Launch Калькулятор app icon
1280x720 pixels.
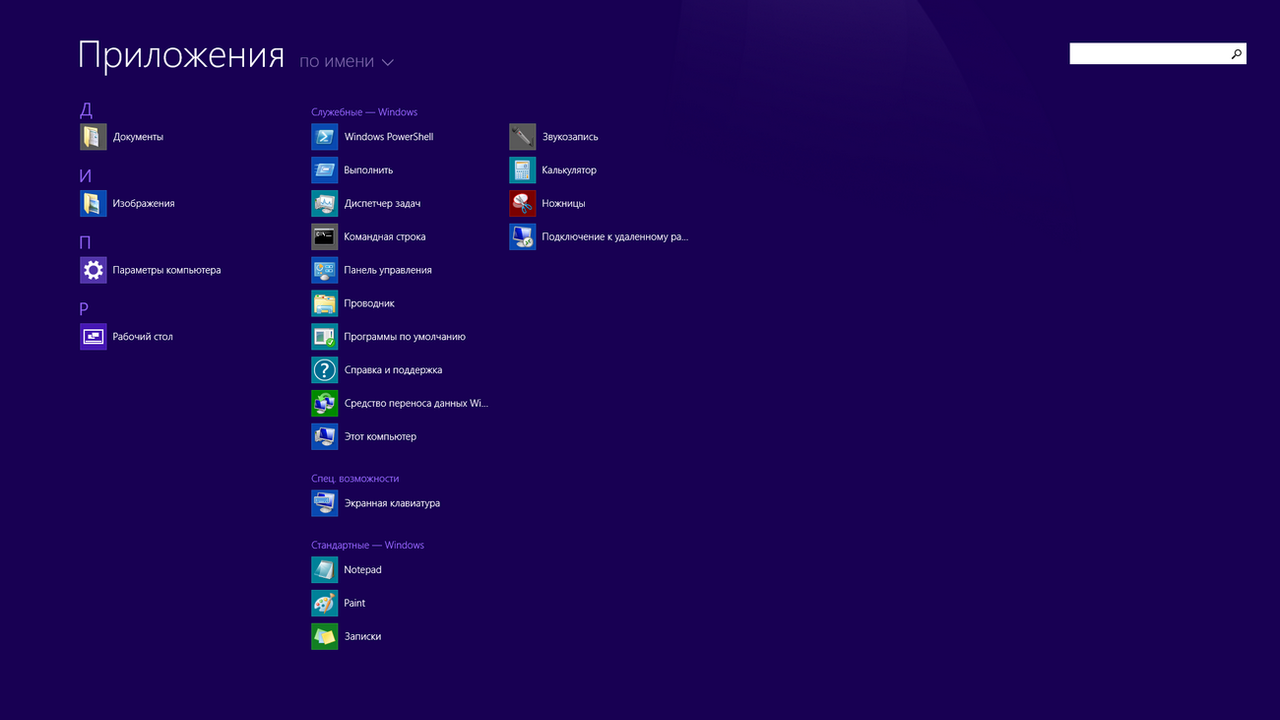tap(522, 170)
